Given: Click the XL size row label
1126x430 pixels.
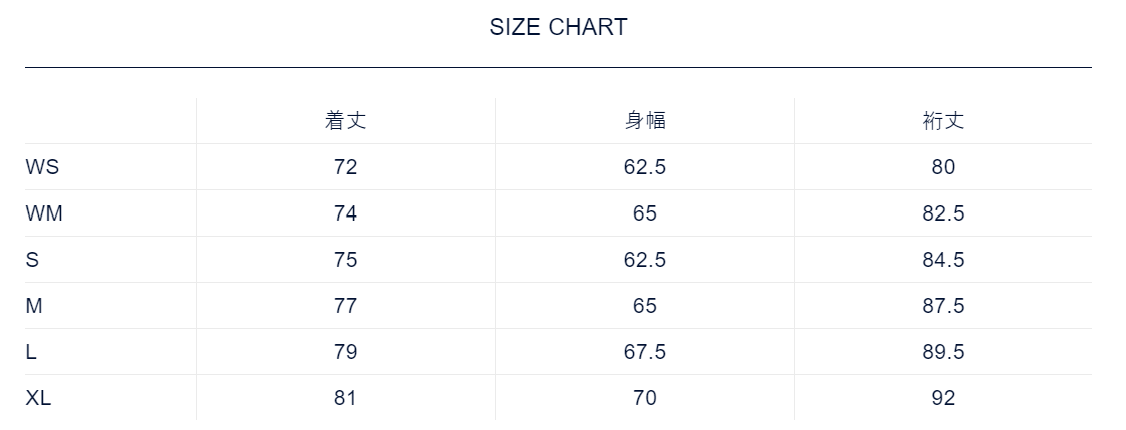Looking at the screenshot, I should pos(38,397).
